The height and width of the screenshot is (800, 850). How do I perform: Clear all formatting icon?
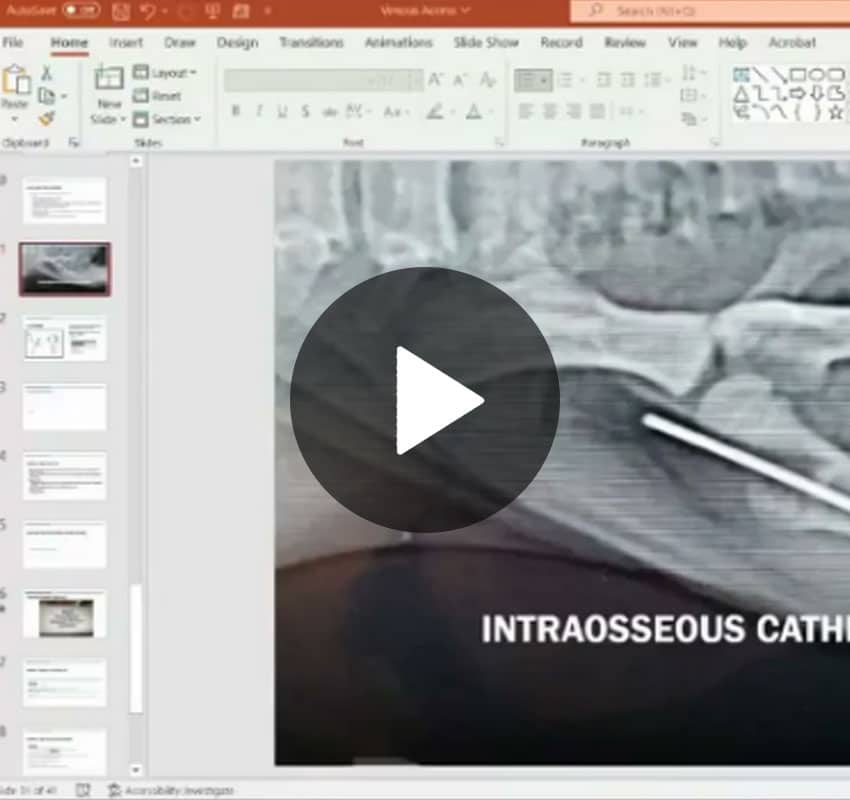(x=488, y=80)
